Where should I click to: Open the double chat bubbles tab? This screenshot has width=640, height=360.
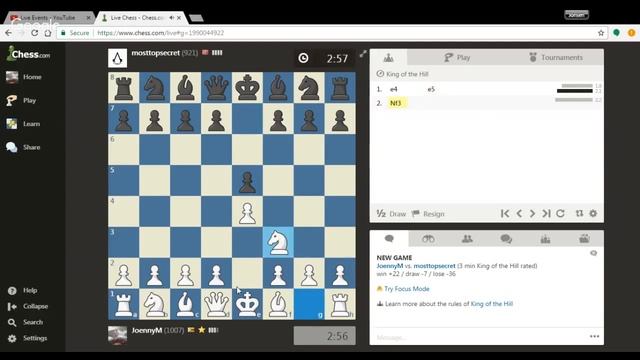pos(506,238)
